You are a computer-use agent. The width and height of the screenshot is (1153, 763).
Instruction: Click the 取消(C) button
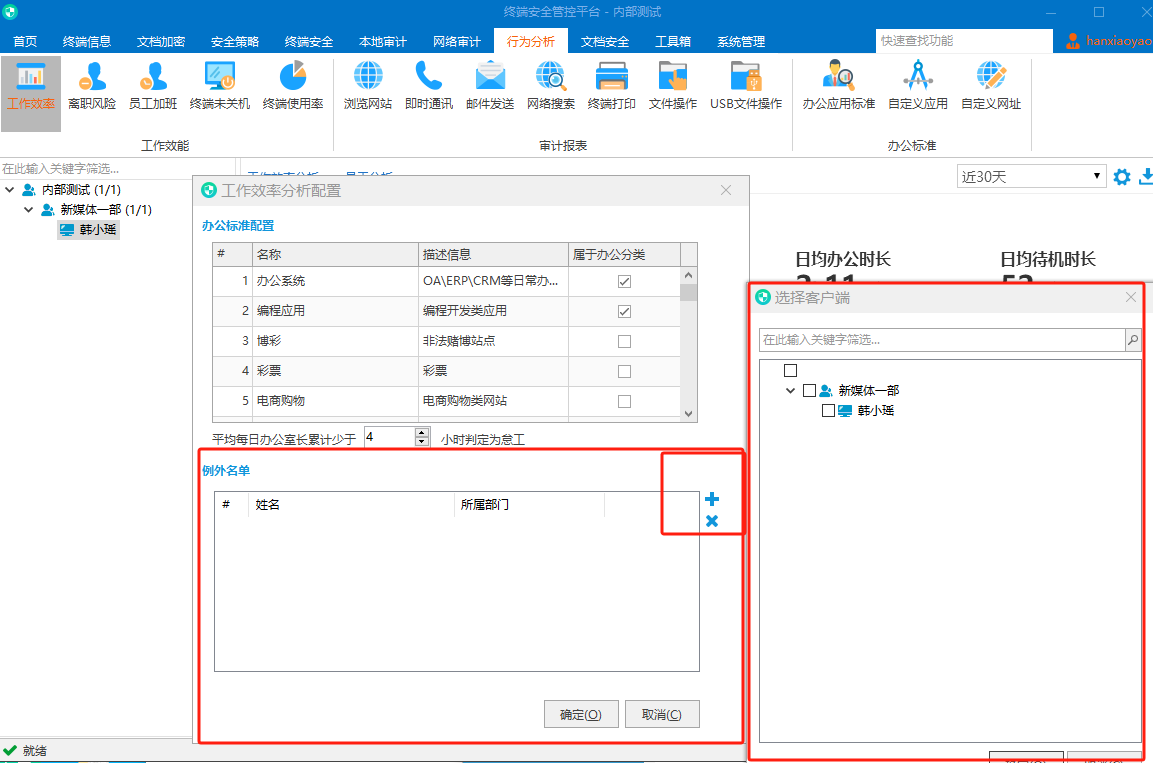[662, 714]
